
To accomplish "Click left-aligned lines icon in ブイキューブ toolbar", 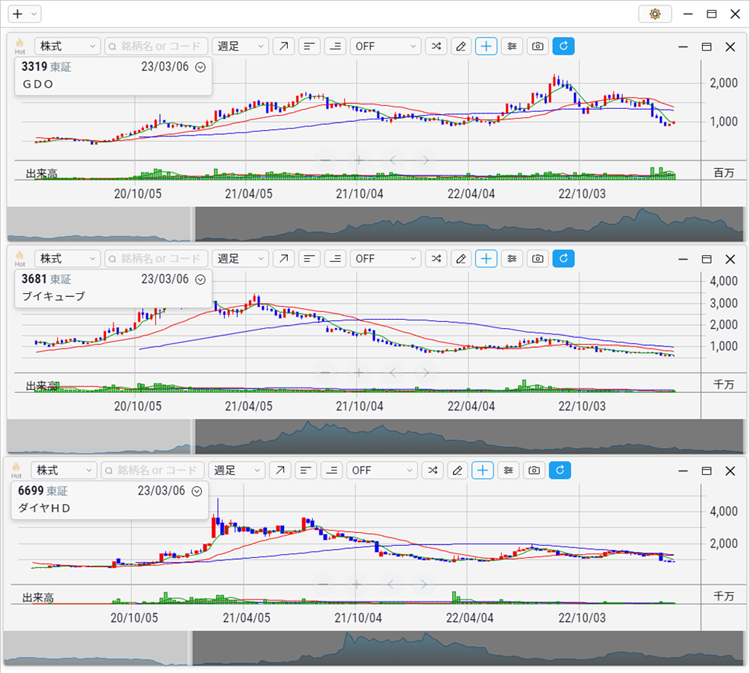I will 309,258.
